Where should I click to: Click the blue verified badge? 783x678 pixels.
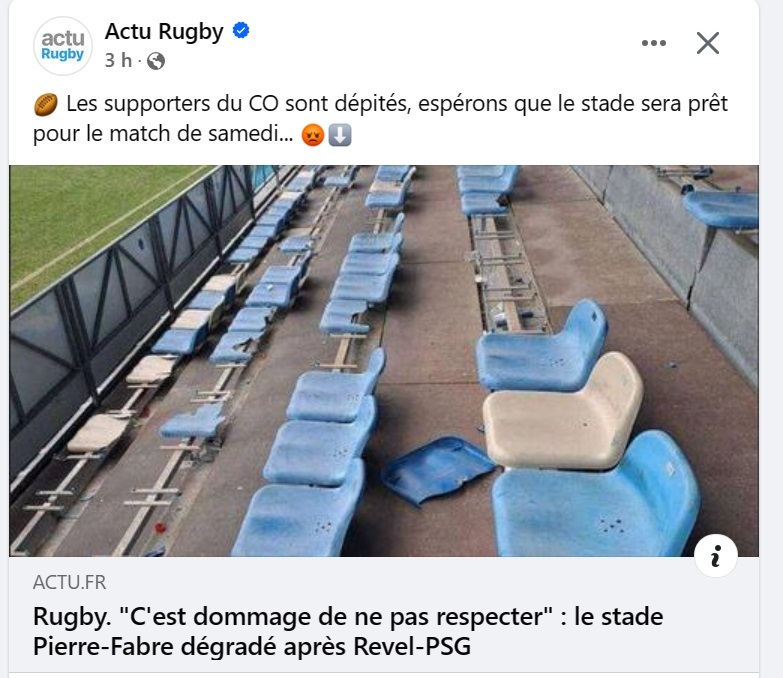coord(241,32)
